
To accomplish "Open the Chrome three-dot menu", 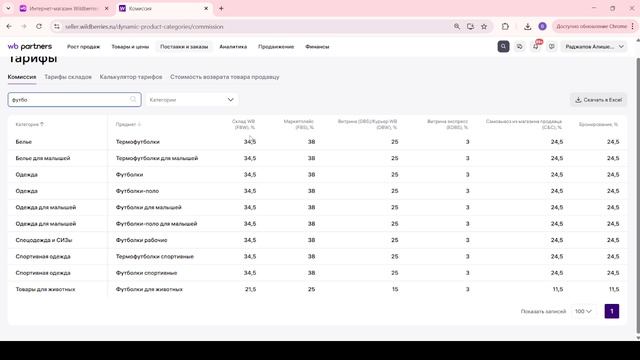I will [633, 26].
